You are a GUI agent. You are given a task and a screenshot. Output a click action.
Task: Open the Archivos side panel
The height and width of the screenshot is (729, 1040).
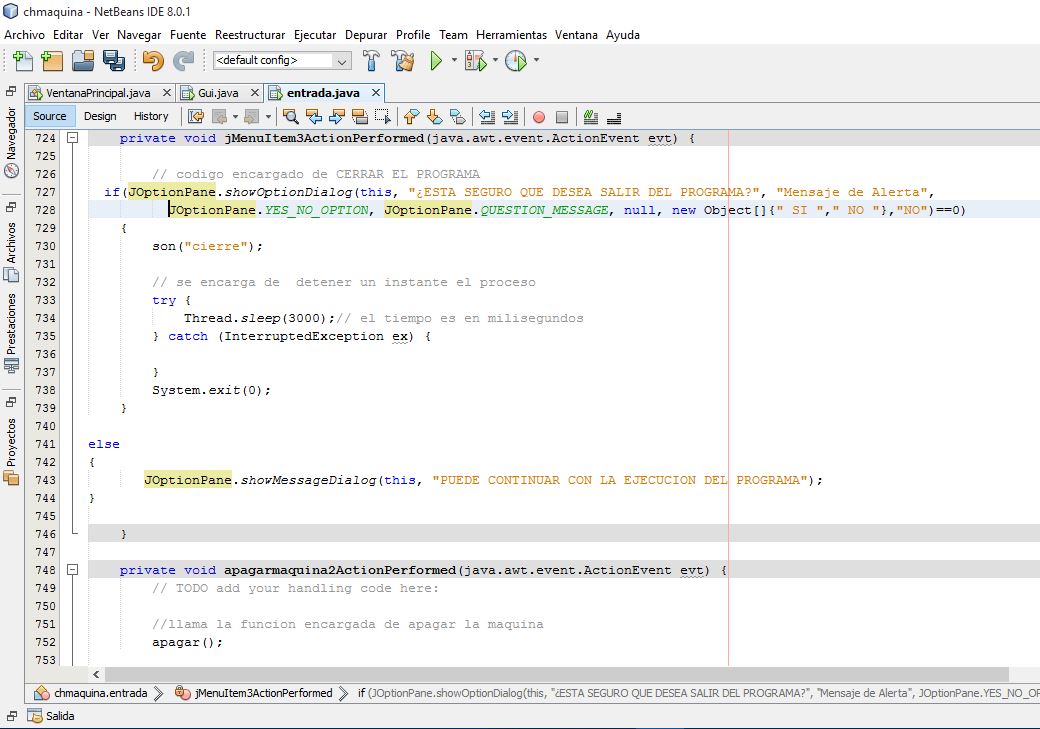coord(11,251)
